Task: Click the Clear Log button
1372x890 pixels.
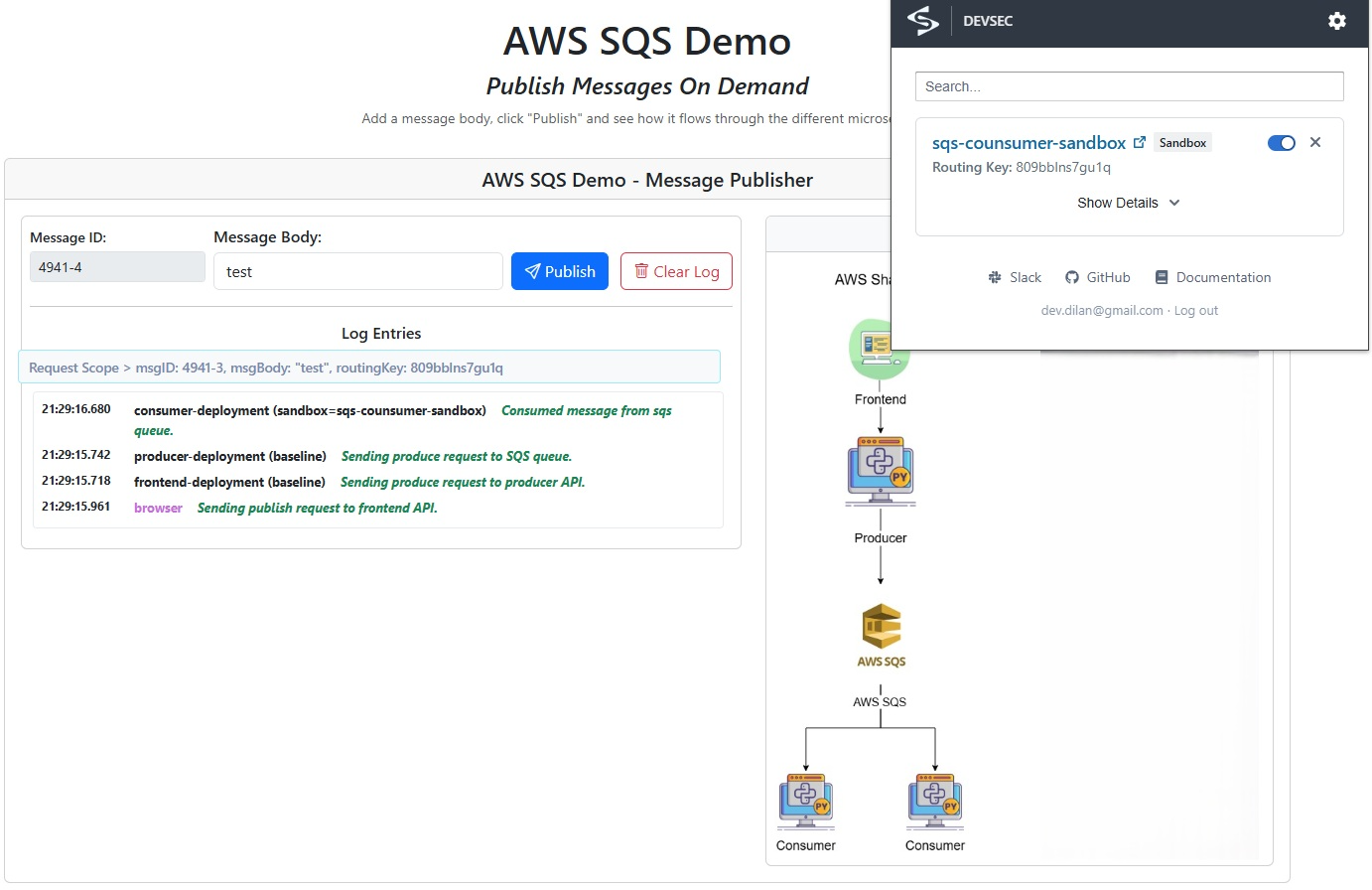Action: [676, 271]
